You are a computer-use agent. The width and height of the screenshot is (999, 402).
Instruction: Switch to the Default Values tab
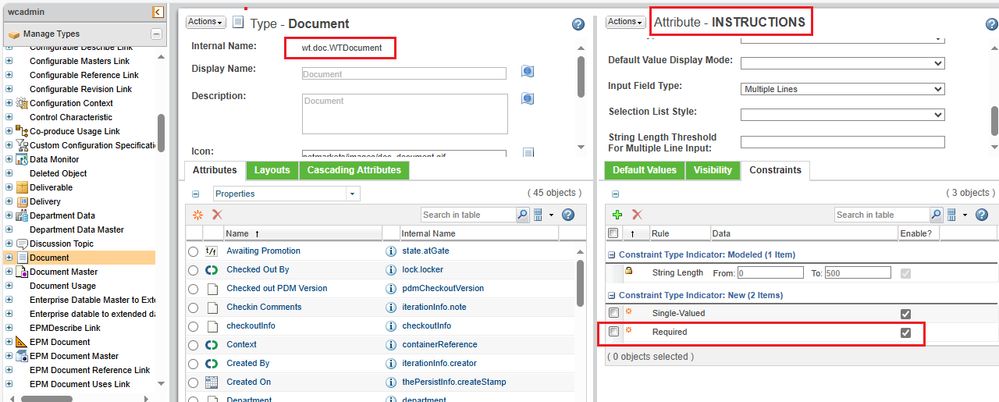pyautogui.click(x=645, y=170)
